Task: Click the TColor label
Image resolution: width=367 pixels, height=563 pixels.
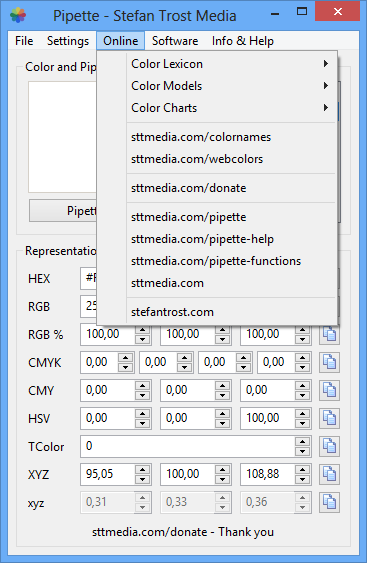Action: point(46,447)
